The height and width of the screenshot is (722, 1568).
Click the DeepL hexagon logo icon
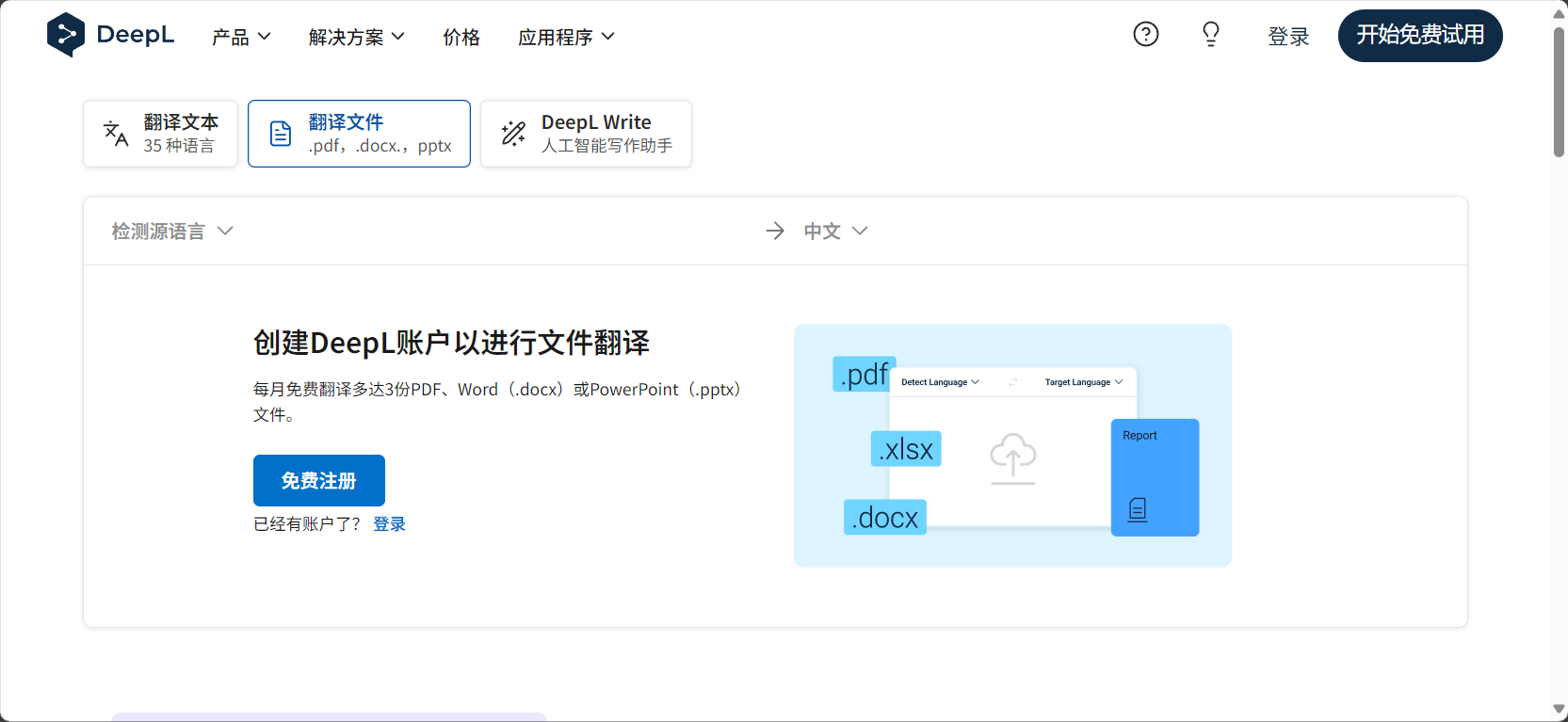[66, 35]
